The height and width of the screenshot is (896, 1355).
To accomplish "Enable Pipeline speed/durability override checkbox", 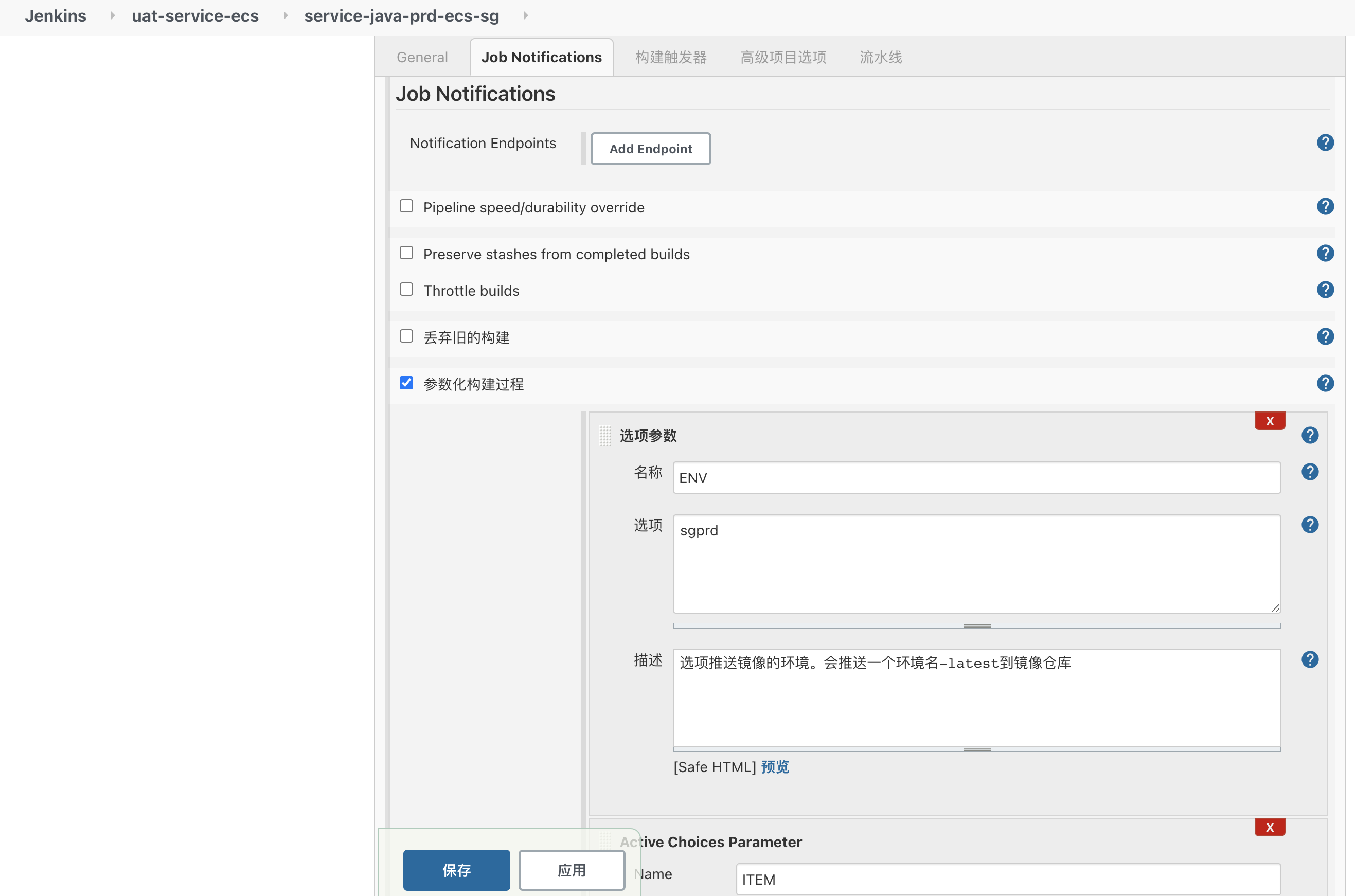I will pos(406,206).
